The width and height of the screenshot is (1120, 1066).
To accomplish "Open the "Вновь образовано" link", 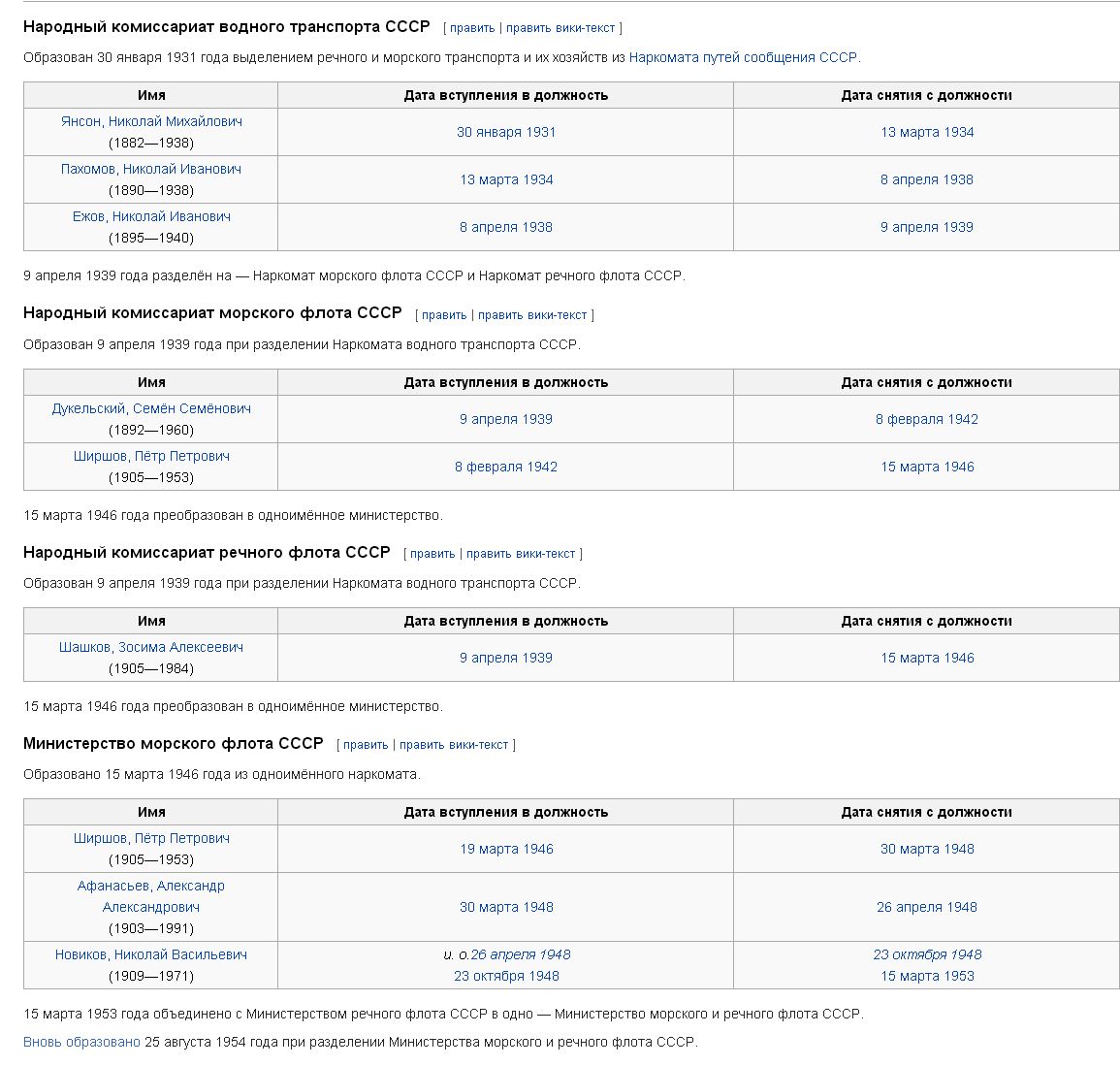I will [81, 1042].
